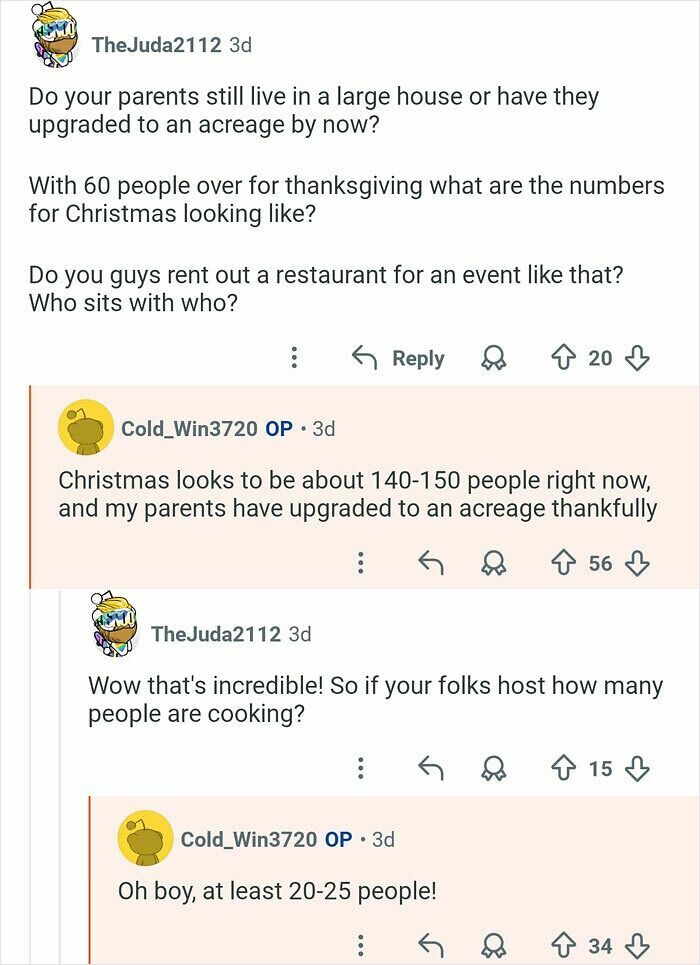The image size is (700, 965).
Task: Downvote Cold_Win3720's Christmas headcount reply
Action: point(636,563)
